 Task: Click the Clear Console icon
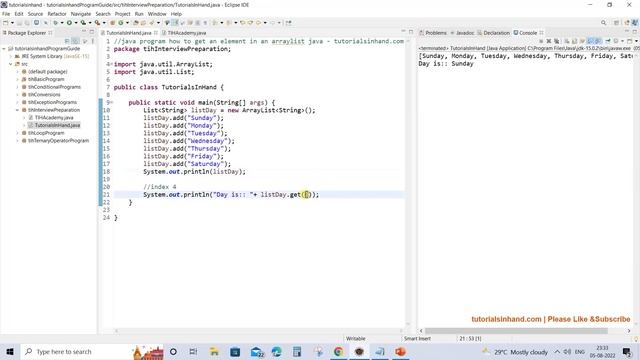point(567,41)
